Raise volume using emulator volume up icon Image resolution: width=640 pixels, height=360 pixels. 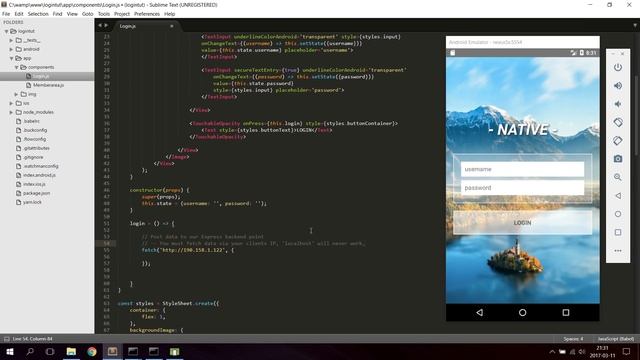(x=618, y=86)
